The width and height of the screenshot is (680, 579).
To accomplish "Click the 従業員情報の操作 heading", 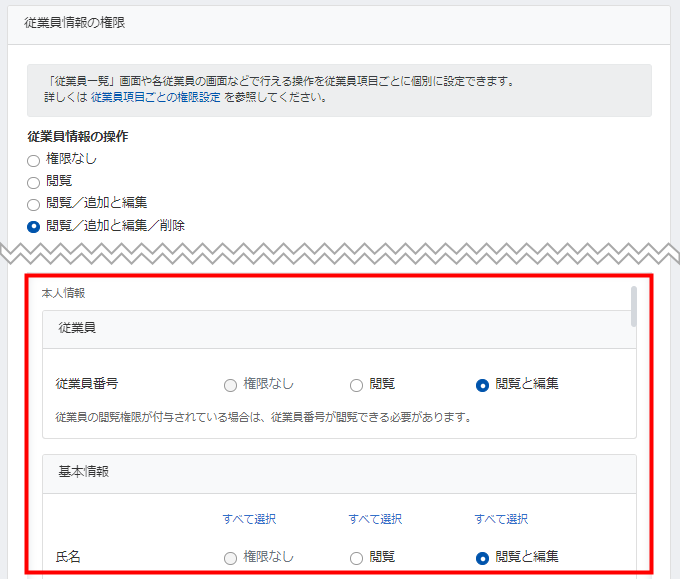I will [78, 137].
